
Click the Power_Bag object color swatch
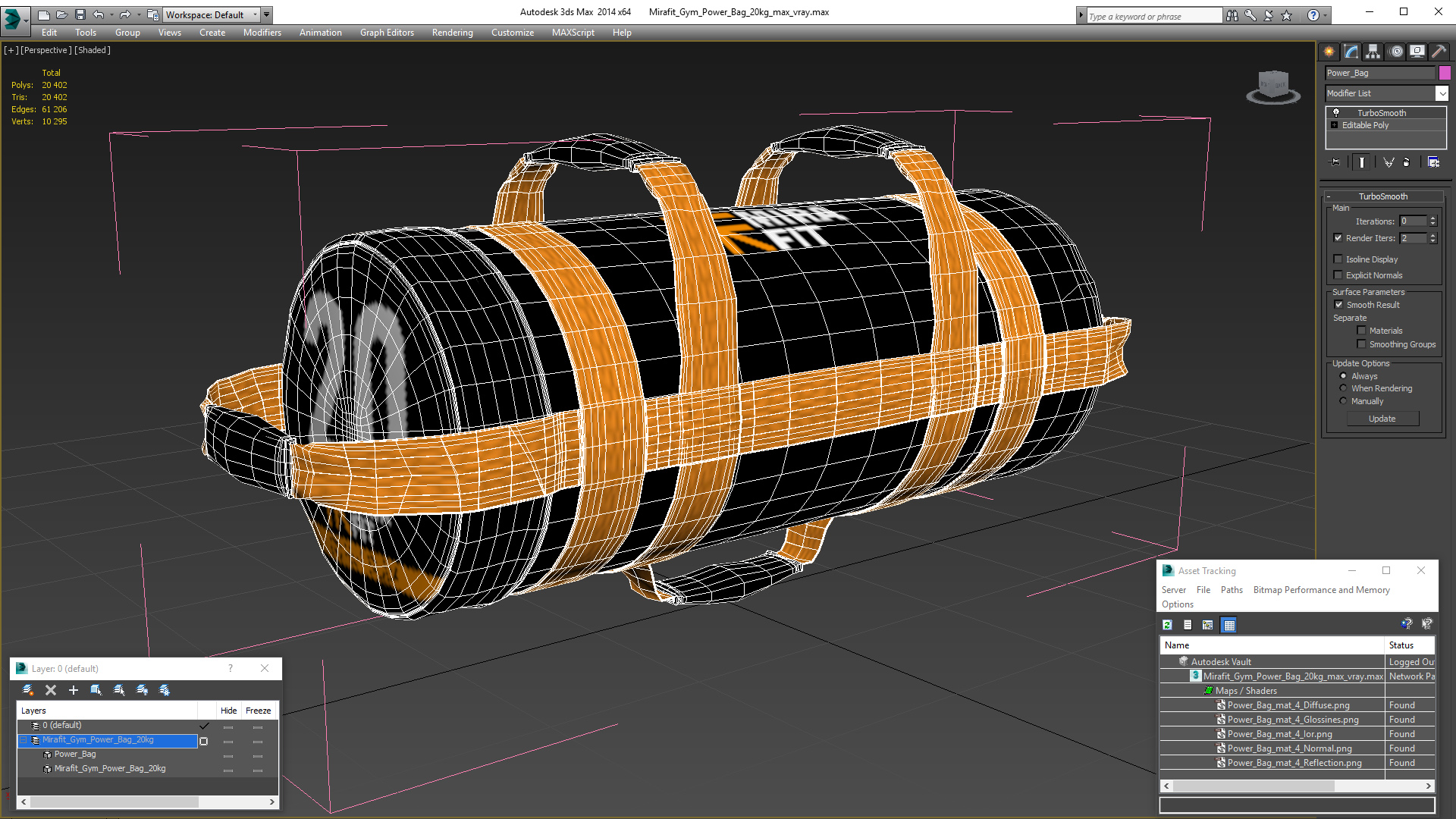[1445, 73]
